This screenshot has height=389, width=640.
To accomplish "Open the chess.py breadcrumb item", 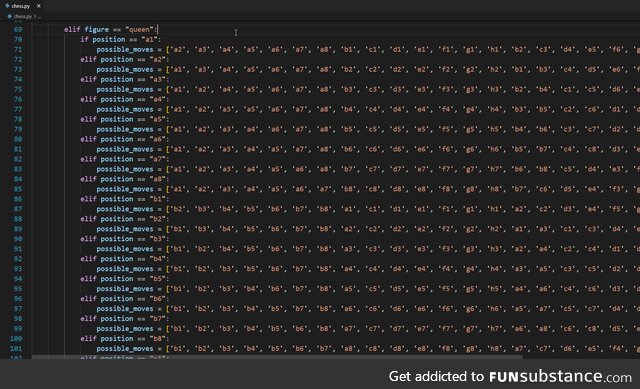I will coord(22,17).
